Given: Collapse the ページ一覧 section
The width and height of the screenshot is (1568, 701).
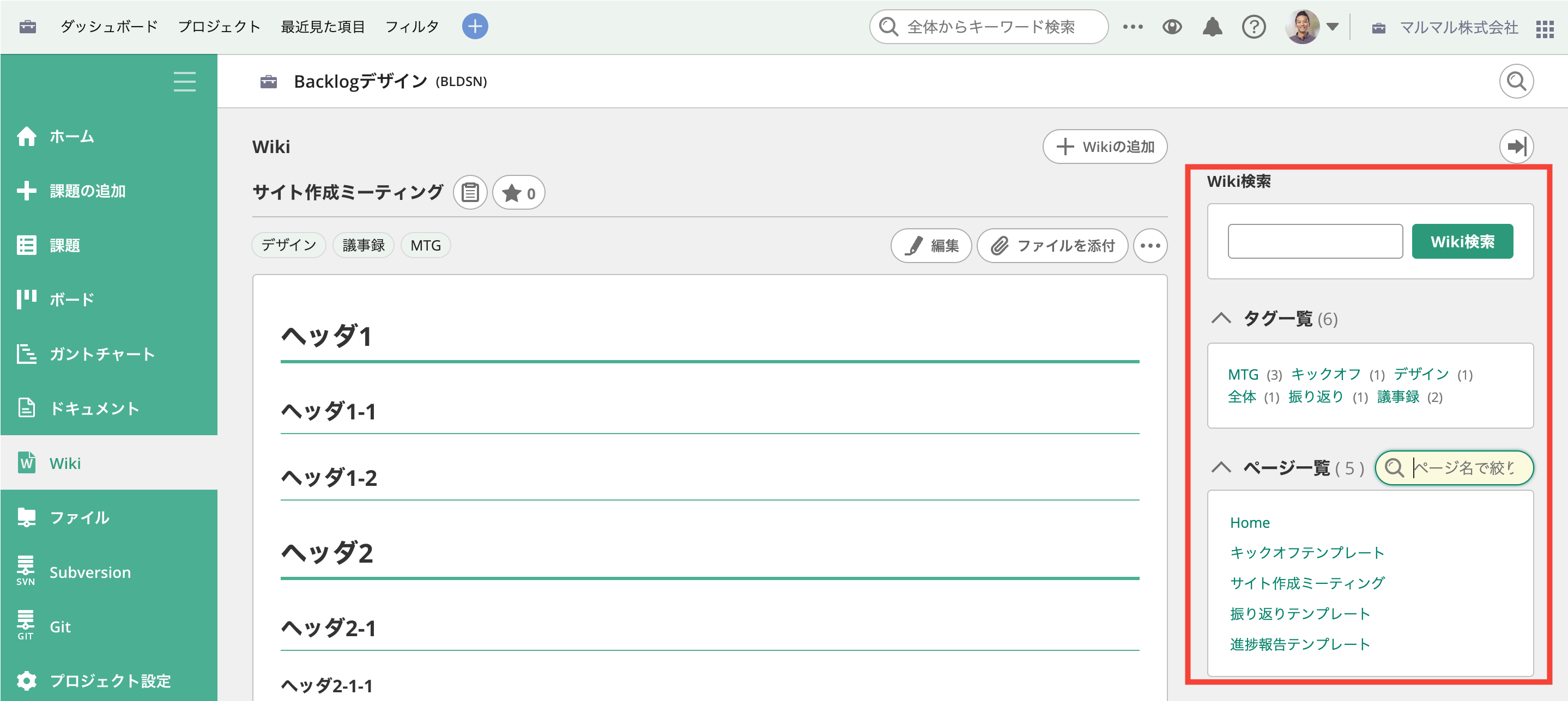Looking at the screenshot, I should [1220, 467].
